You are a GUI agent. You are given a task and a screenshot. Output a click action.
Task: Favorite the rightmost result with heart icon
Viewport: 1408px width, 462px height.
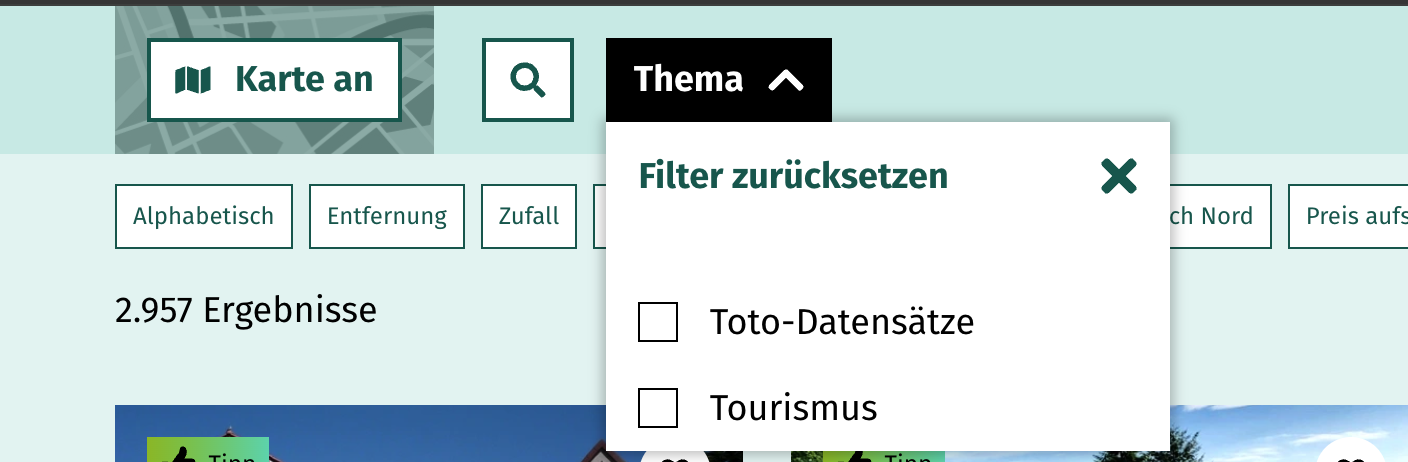1350,456
